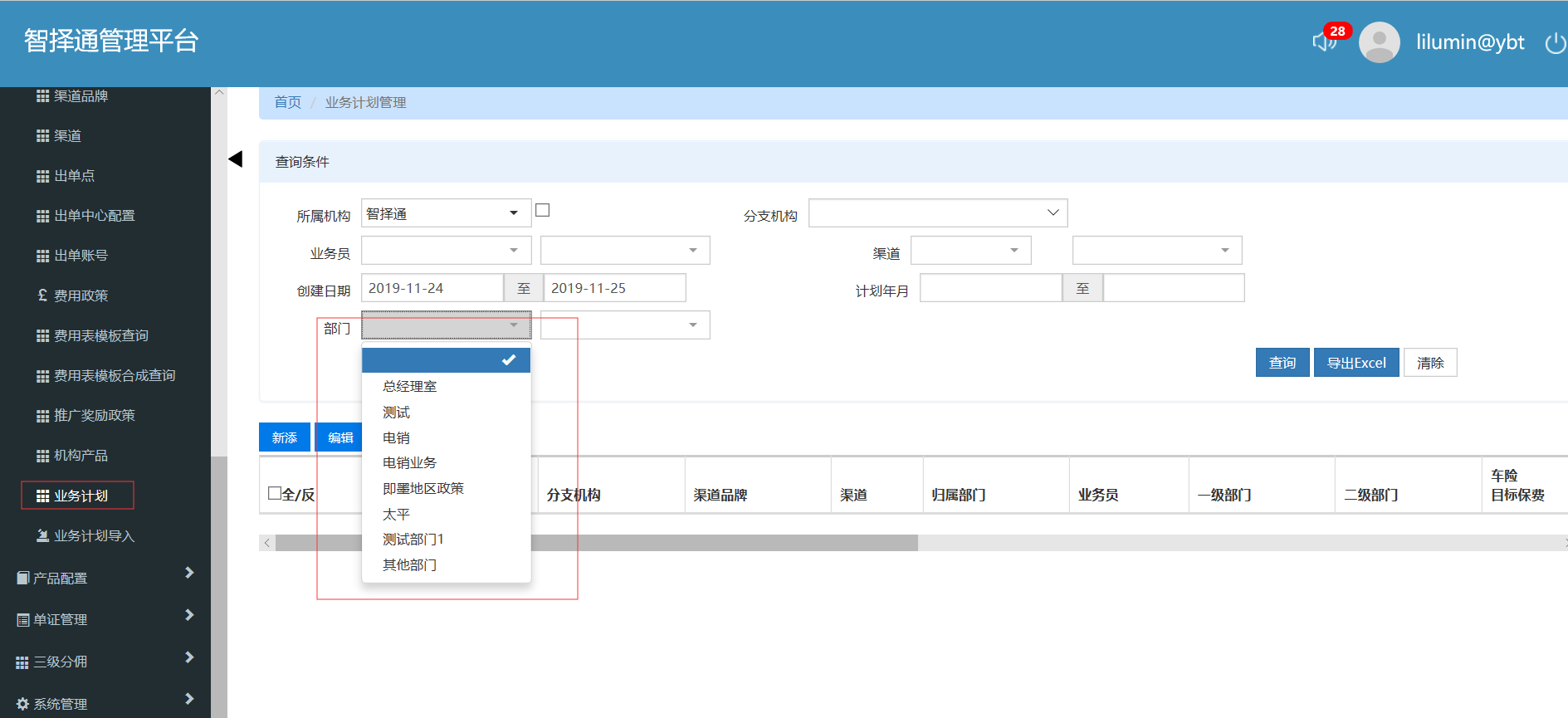Click the 查询 search button
Viewport: 1568px width, 718px height.
tap(1282, 363)
